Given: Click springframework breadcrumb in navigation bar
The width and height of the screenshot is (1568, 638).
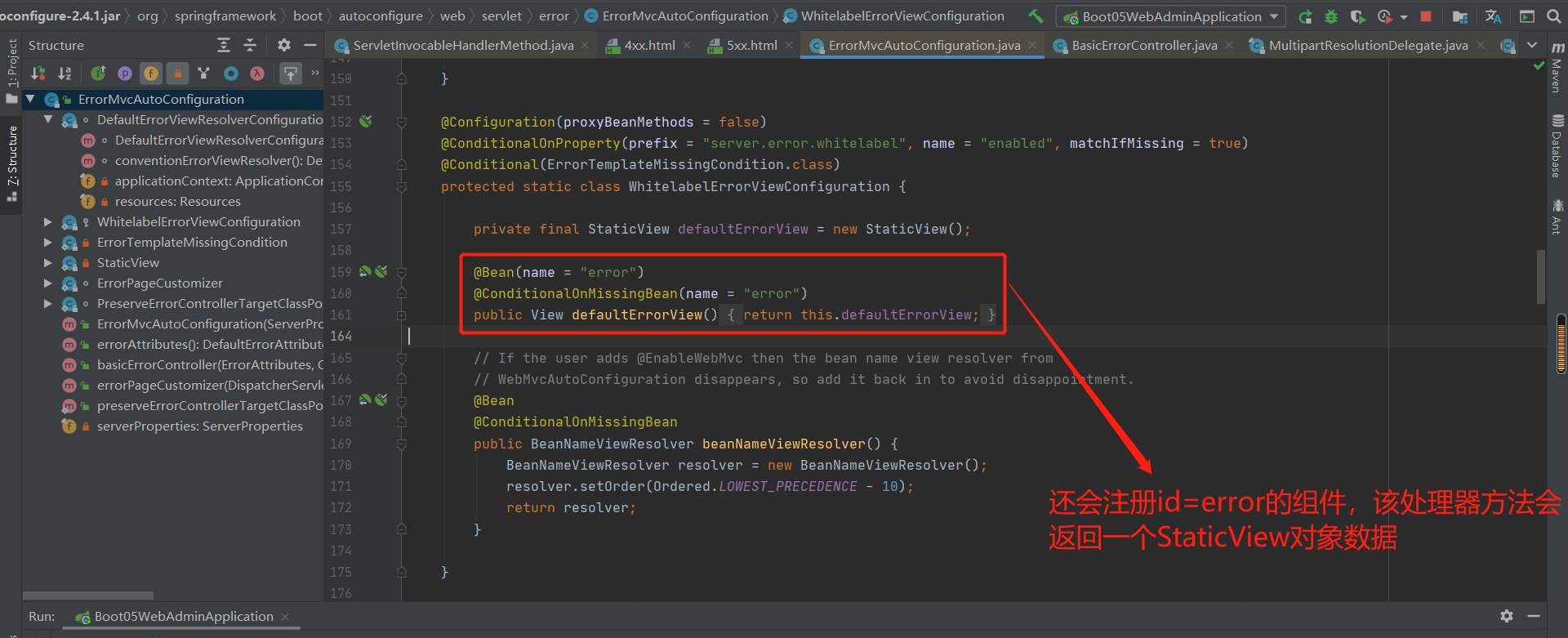Looking at the screenshot, I should [225, 16].
